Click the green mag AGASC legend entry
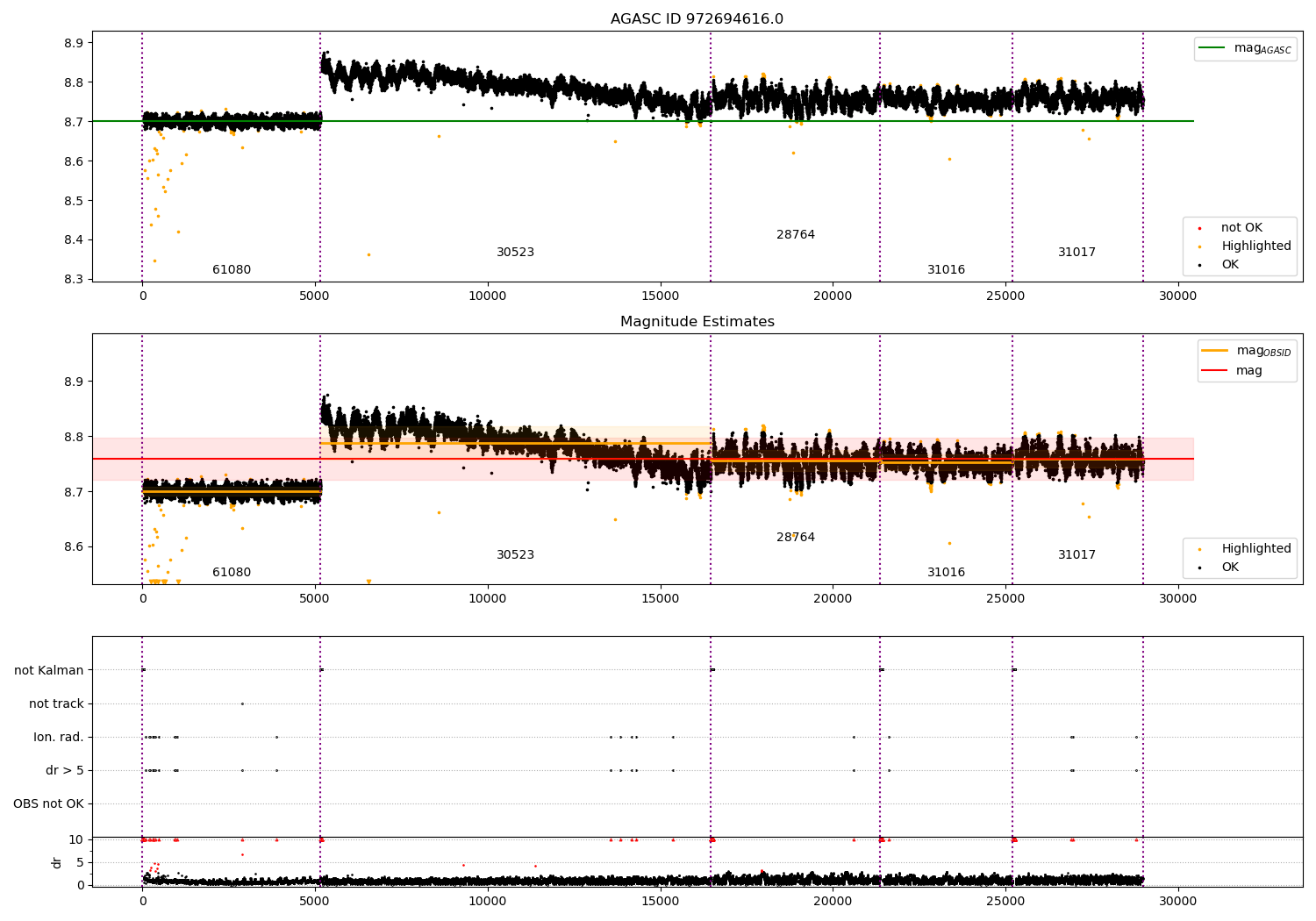Image resolution: width=1316 pixels, height=921 pixels. [x=1245, y=48]
